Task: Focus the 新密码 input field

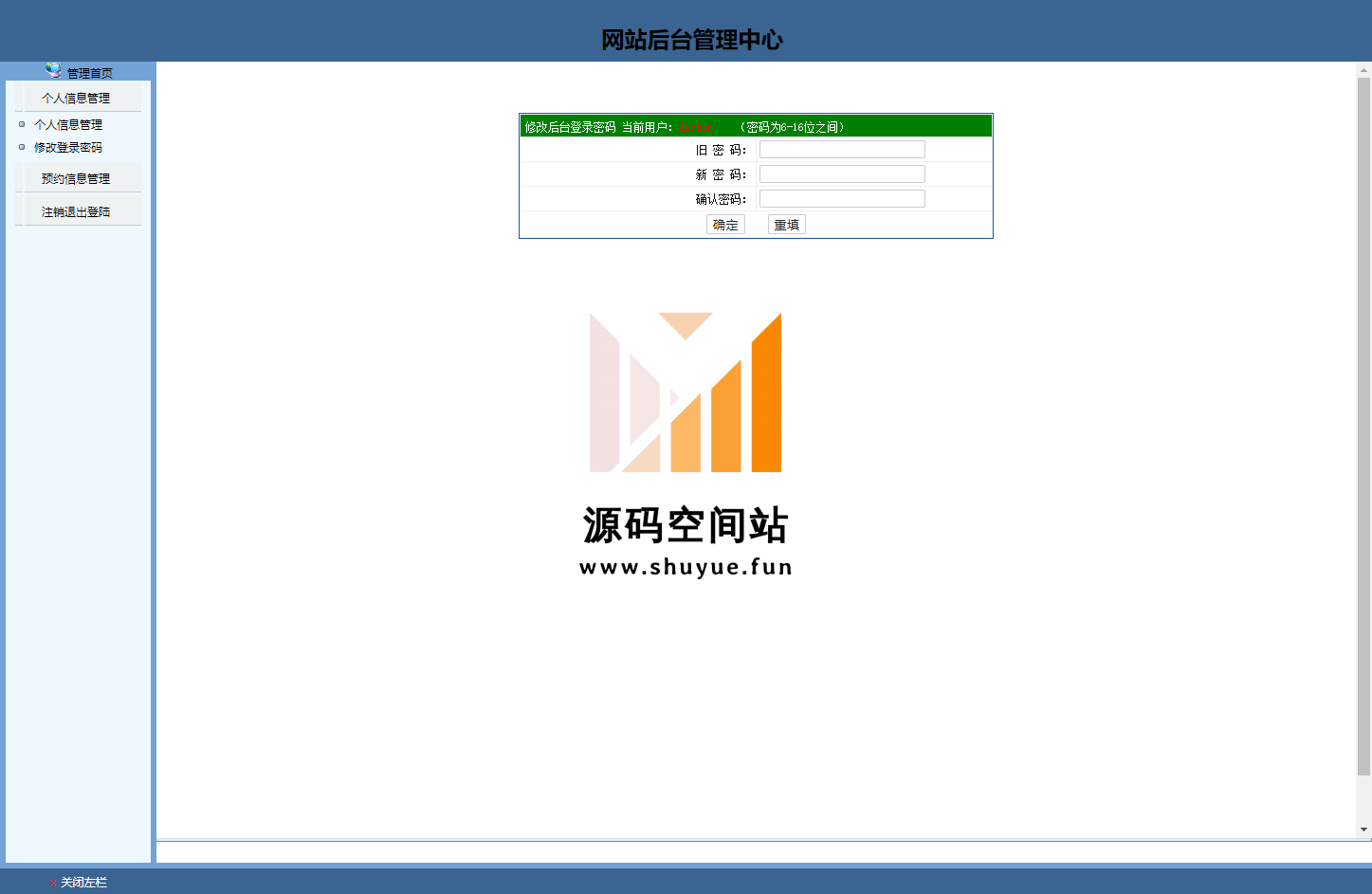Action: tap(842, 174)
